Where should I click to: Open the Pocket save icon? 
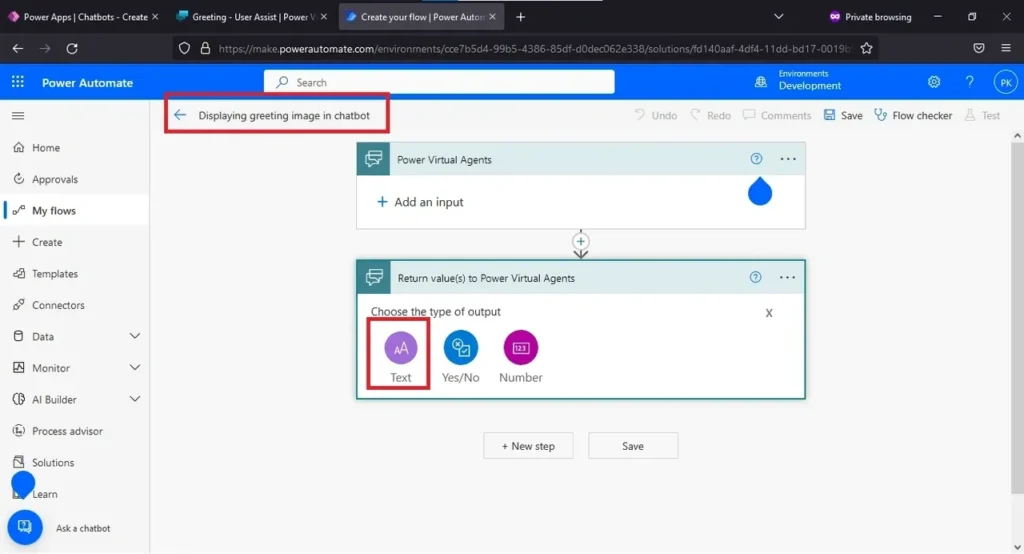click(978, 48)
